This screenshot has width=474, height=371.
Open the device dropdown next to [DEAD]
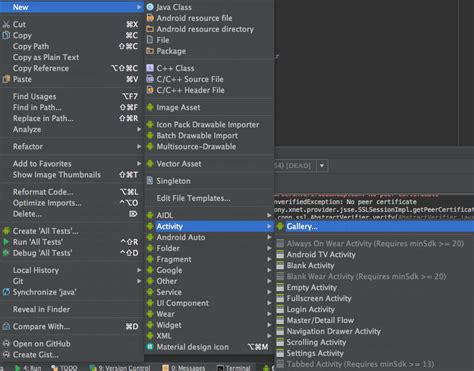(322, 166)
